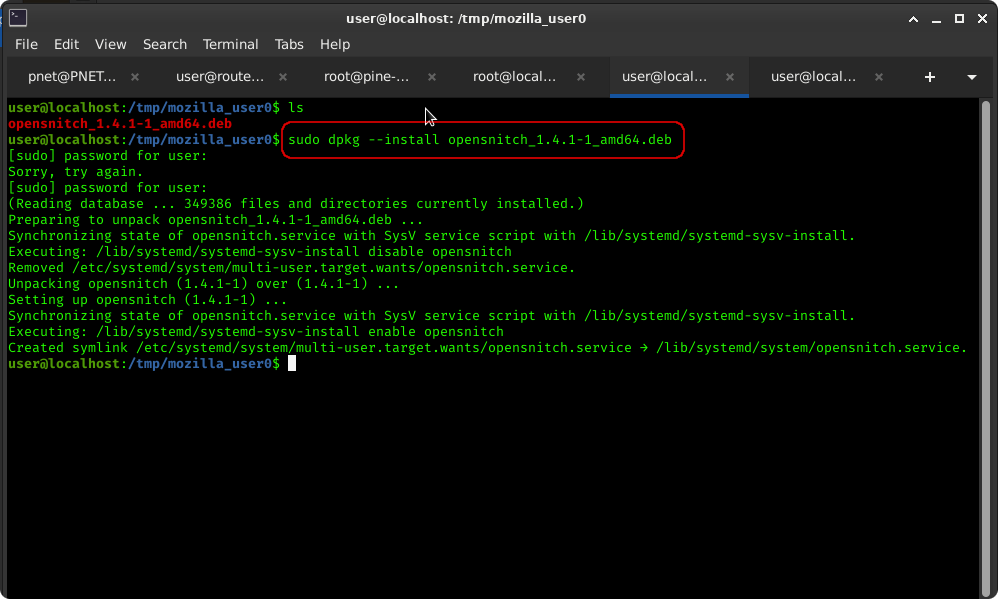
Task: Switch to the last user@local tab
Action: pyautogui.click(x=813, y=77)
